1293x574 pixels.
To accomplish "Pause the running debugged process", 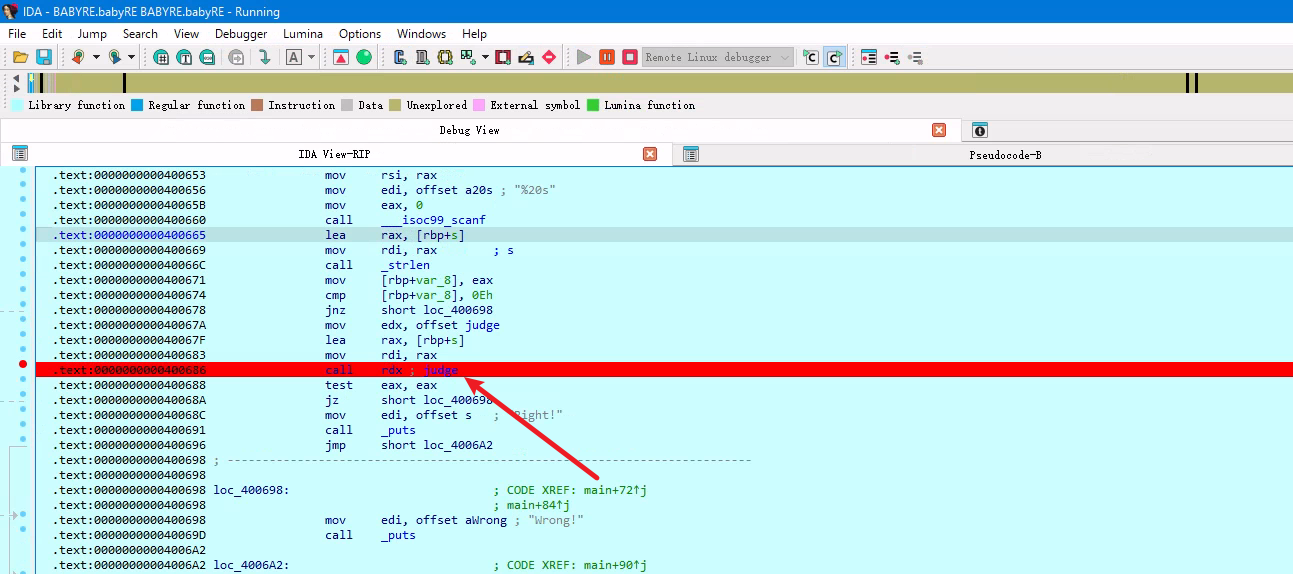I will [607, 57].
